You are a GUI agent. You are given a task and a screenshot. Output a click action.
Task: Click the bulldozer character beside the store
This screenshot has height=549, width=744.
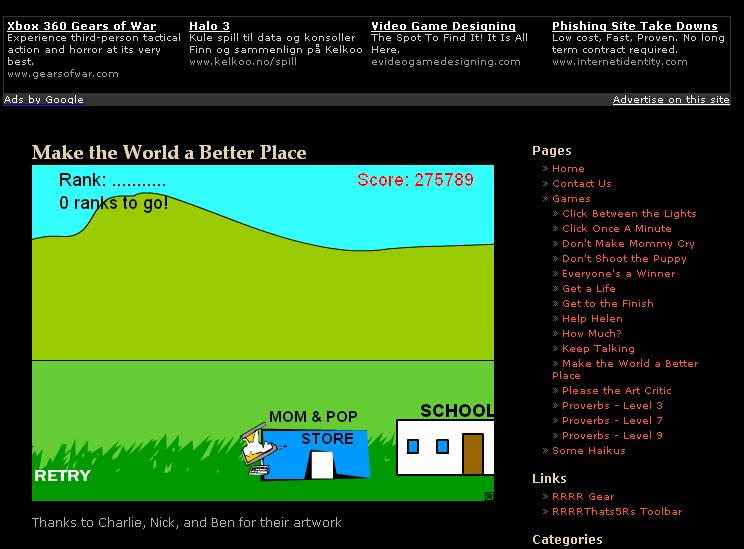(260, 448)
